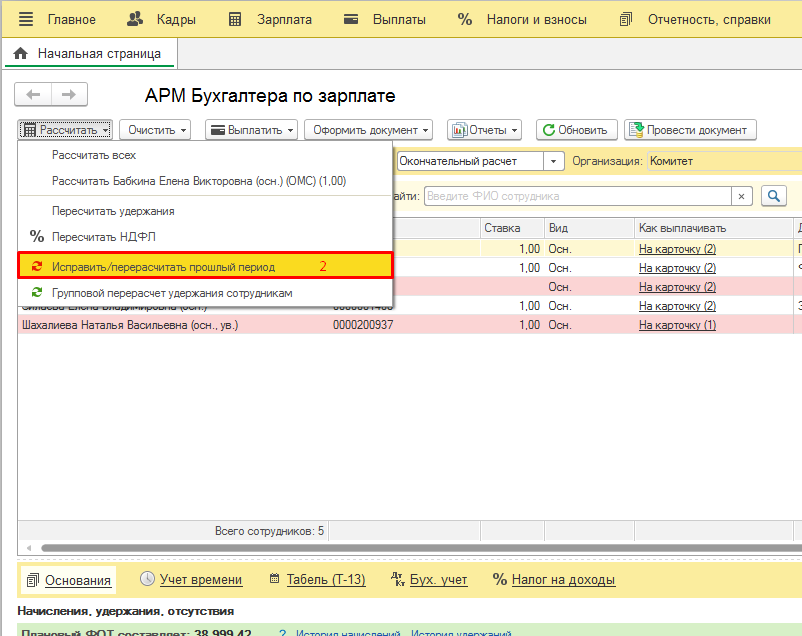This screenshot has width=802, height=636.
Task: Click the percent icon for Пересчитать НДФЛ
Action: pyautogui.click(x=37, y=237)
